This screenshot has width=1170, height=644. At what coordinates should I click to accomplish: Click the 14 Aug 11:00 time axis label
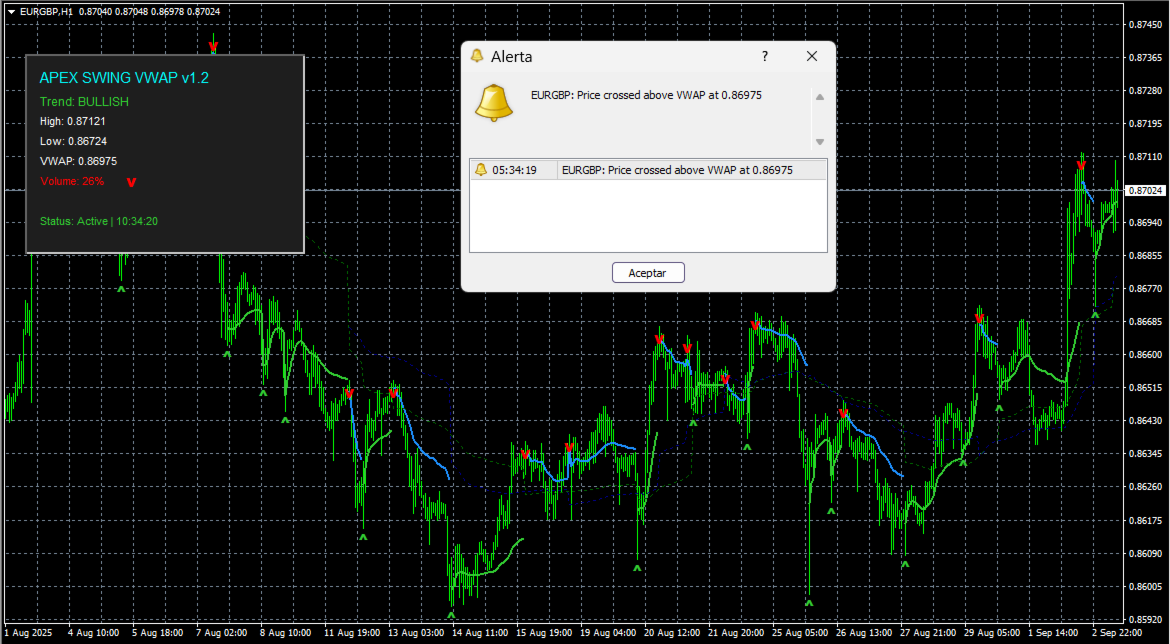pos(480,633)
